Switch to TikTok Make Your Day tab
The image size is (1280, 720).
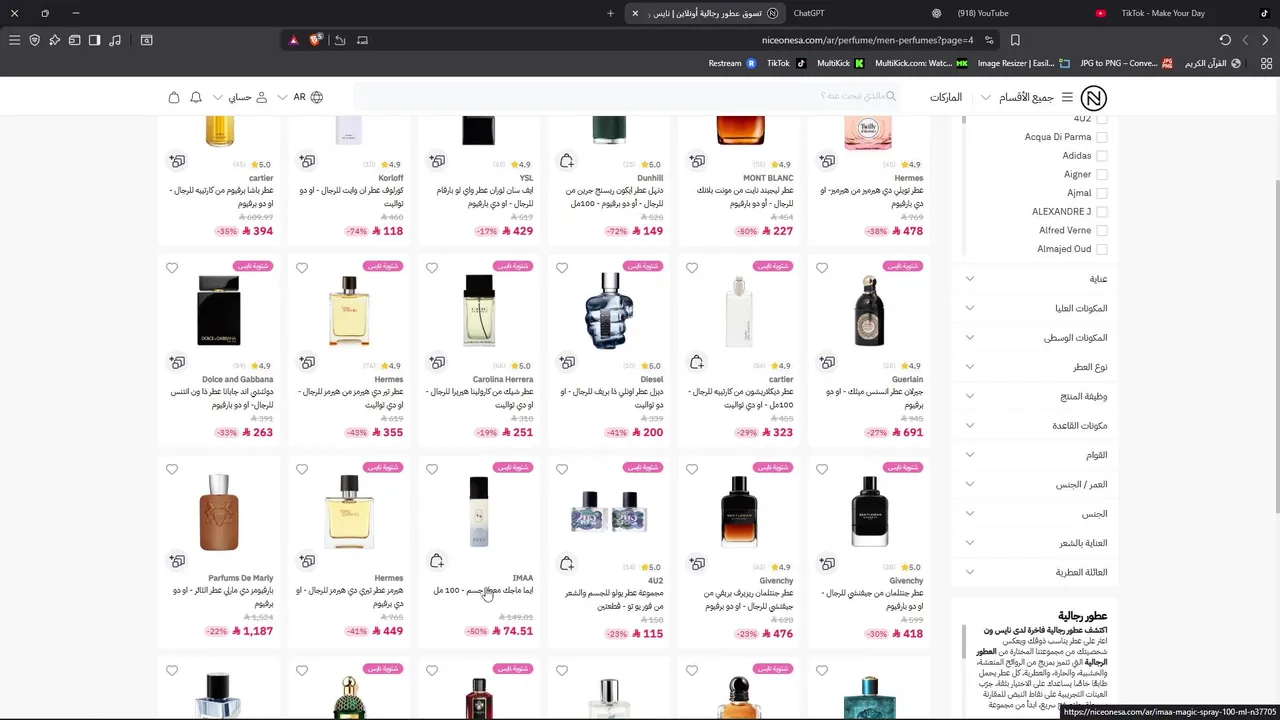[x=1163, y=13]
